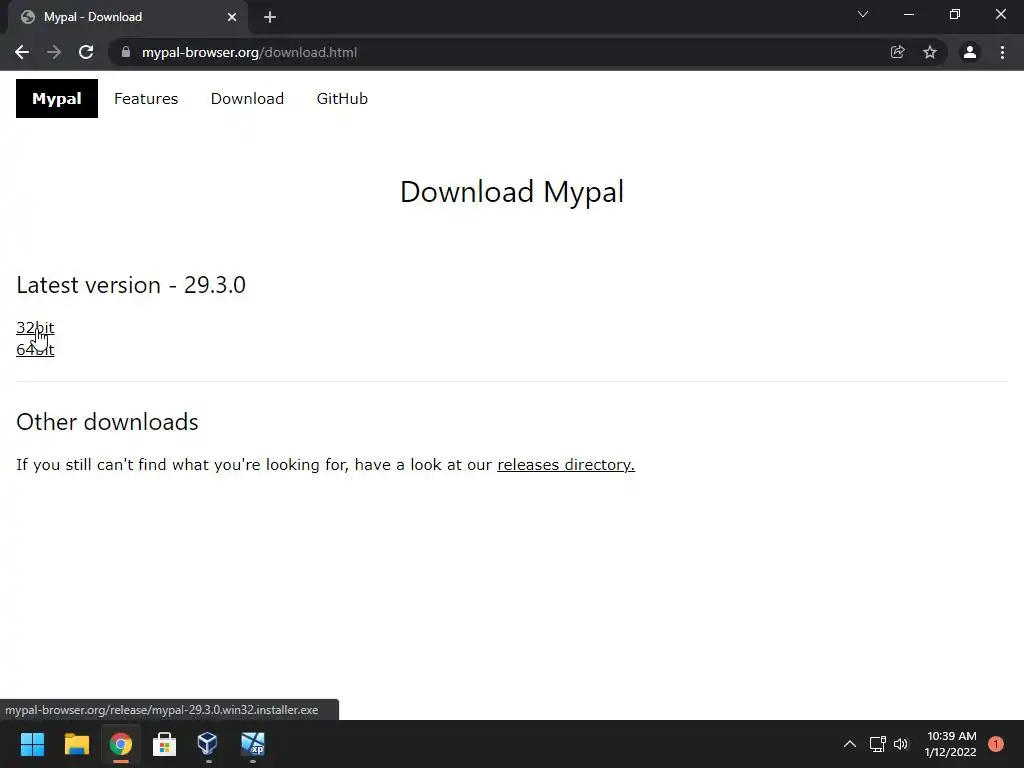Download the 32bit installer link
The image size is (1024, 768).
pyautogui.click(x=35, y=327)
